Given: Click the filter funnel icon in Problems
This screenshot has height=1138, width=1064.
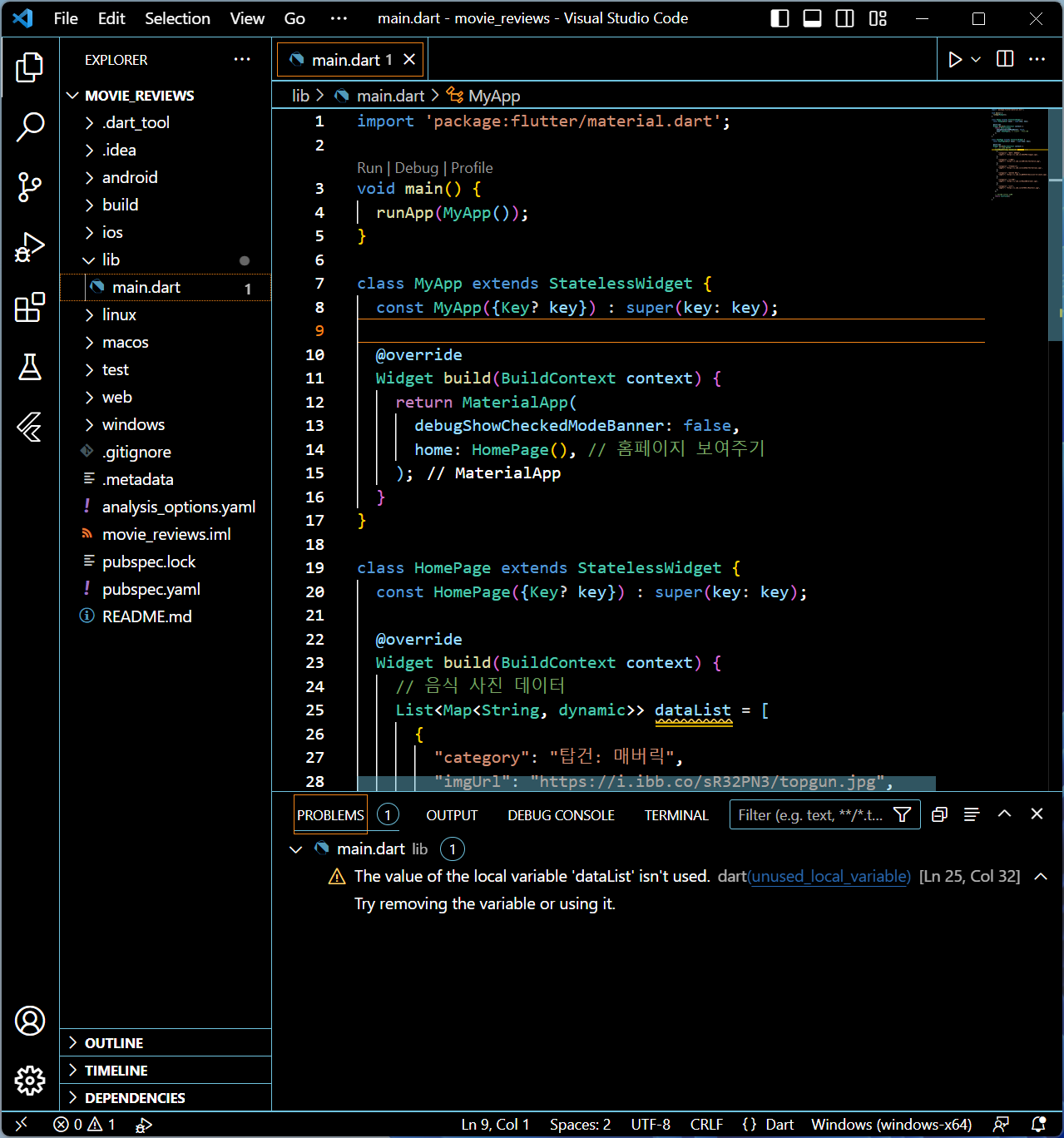Looking at the screenshot, I should [902, 814].
